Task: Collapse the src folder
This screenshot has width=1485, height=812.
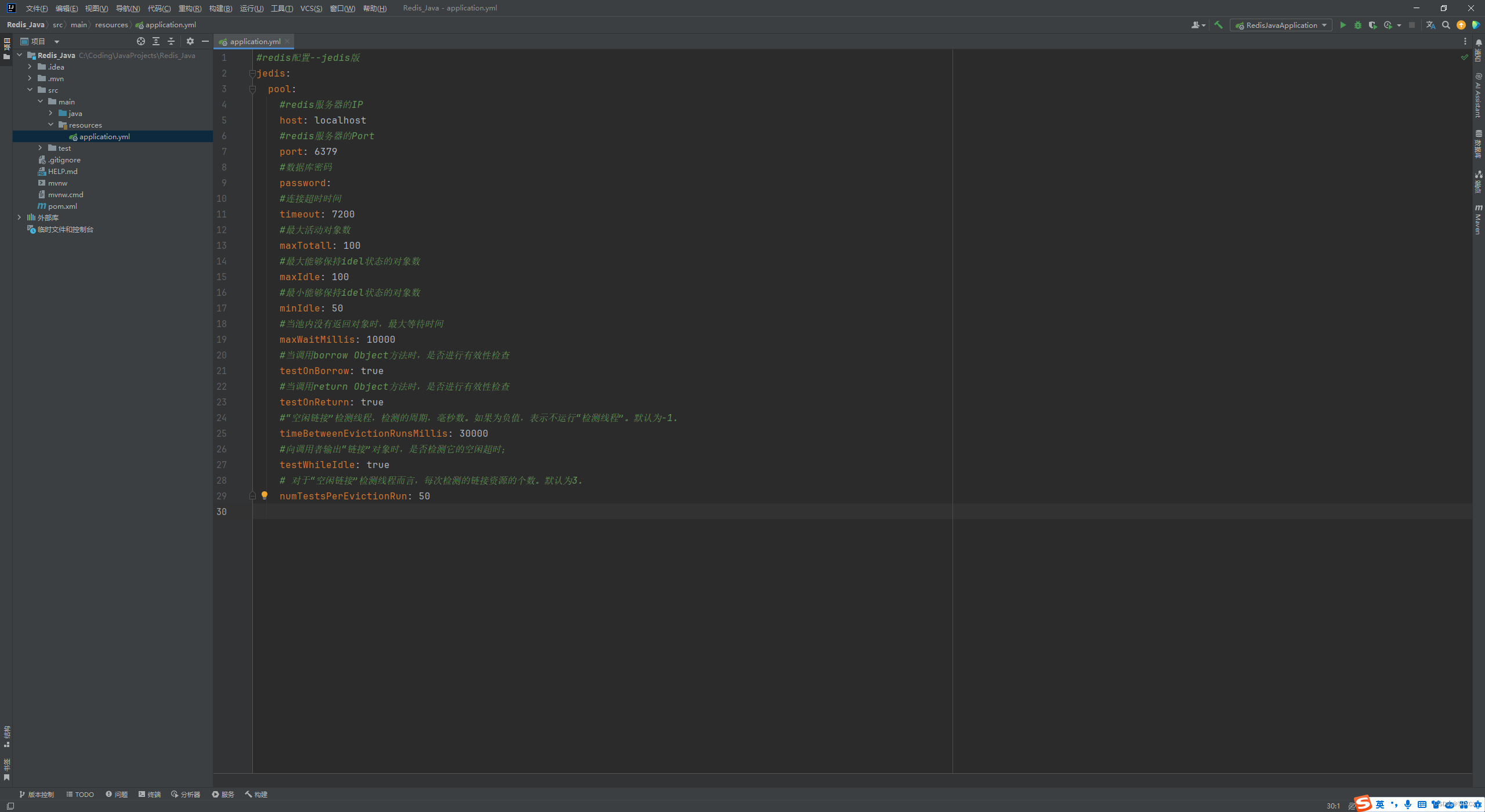Action: [x=30, y=90]
